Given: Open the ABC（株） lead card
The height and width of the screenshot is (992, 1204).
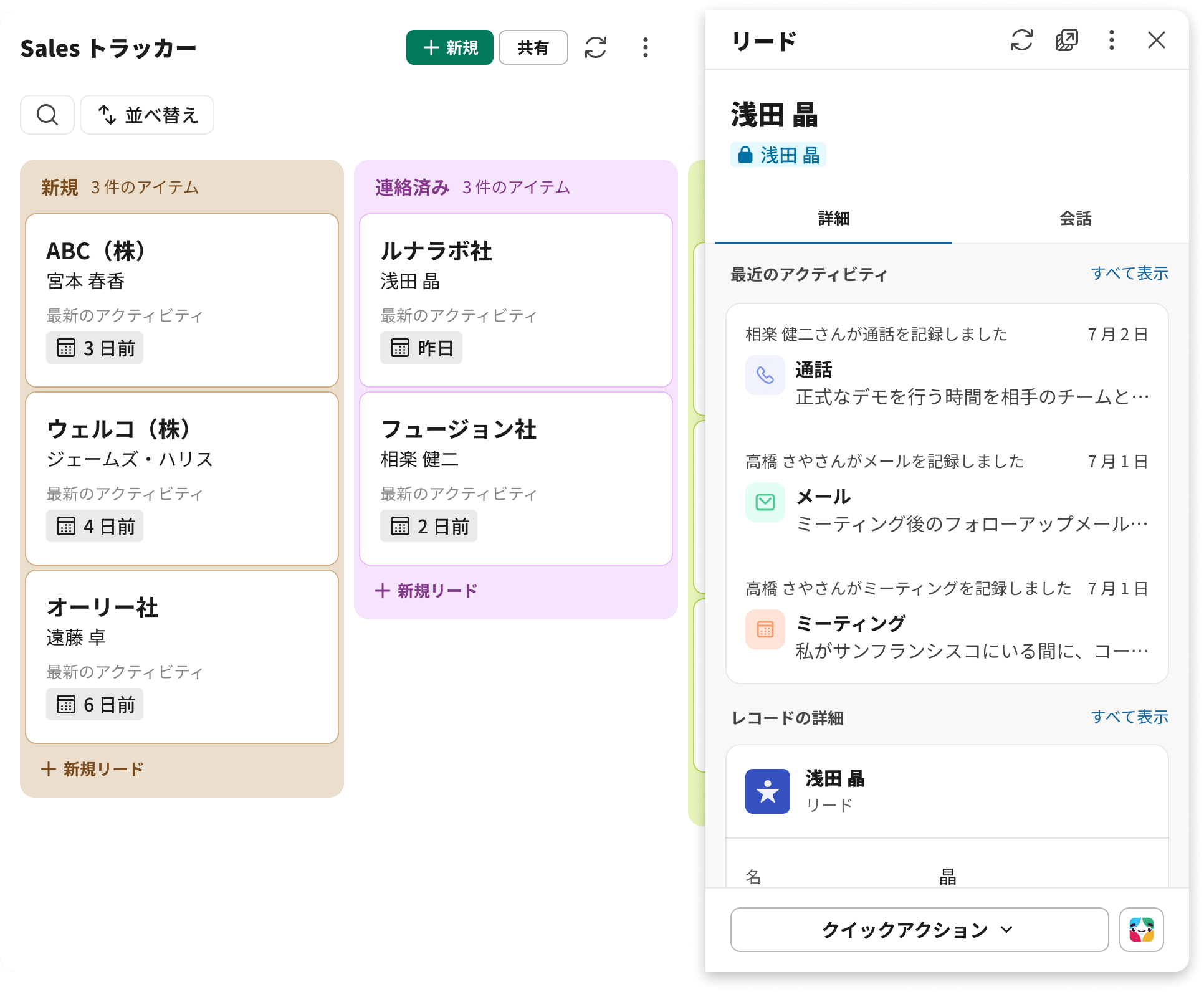Looking at the screenshot, I should tap(182, 300).
